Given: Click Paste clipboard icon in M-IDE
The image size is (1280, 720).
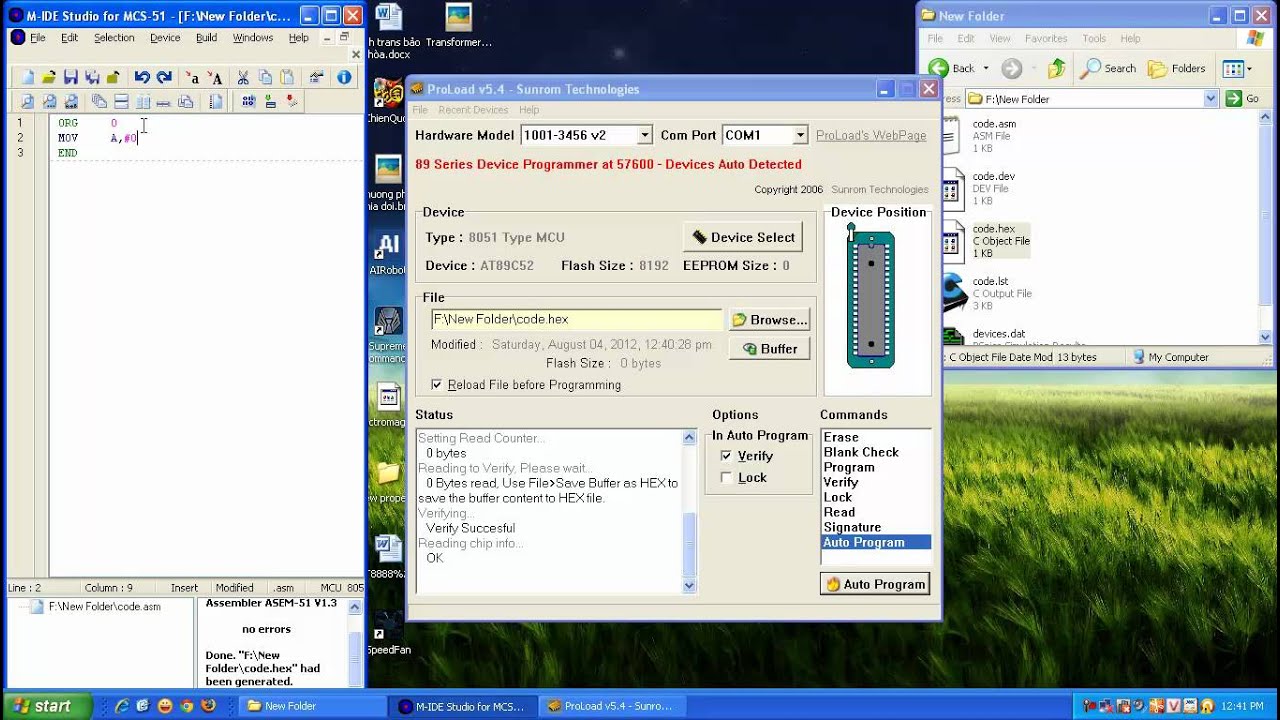Looking at the screenshot, I should (x=287, y=77).
